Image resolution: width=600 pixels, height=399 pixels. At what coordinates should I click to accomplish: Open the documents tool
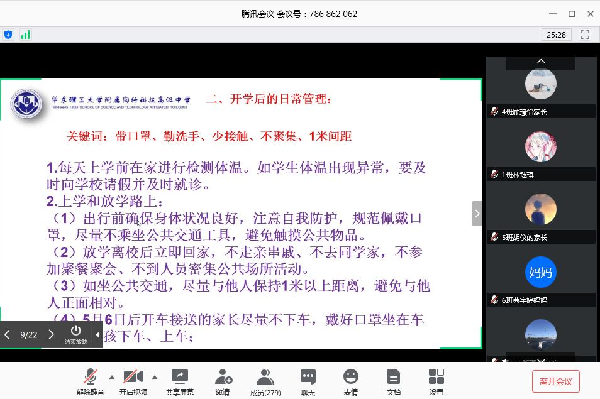[393, 381]
